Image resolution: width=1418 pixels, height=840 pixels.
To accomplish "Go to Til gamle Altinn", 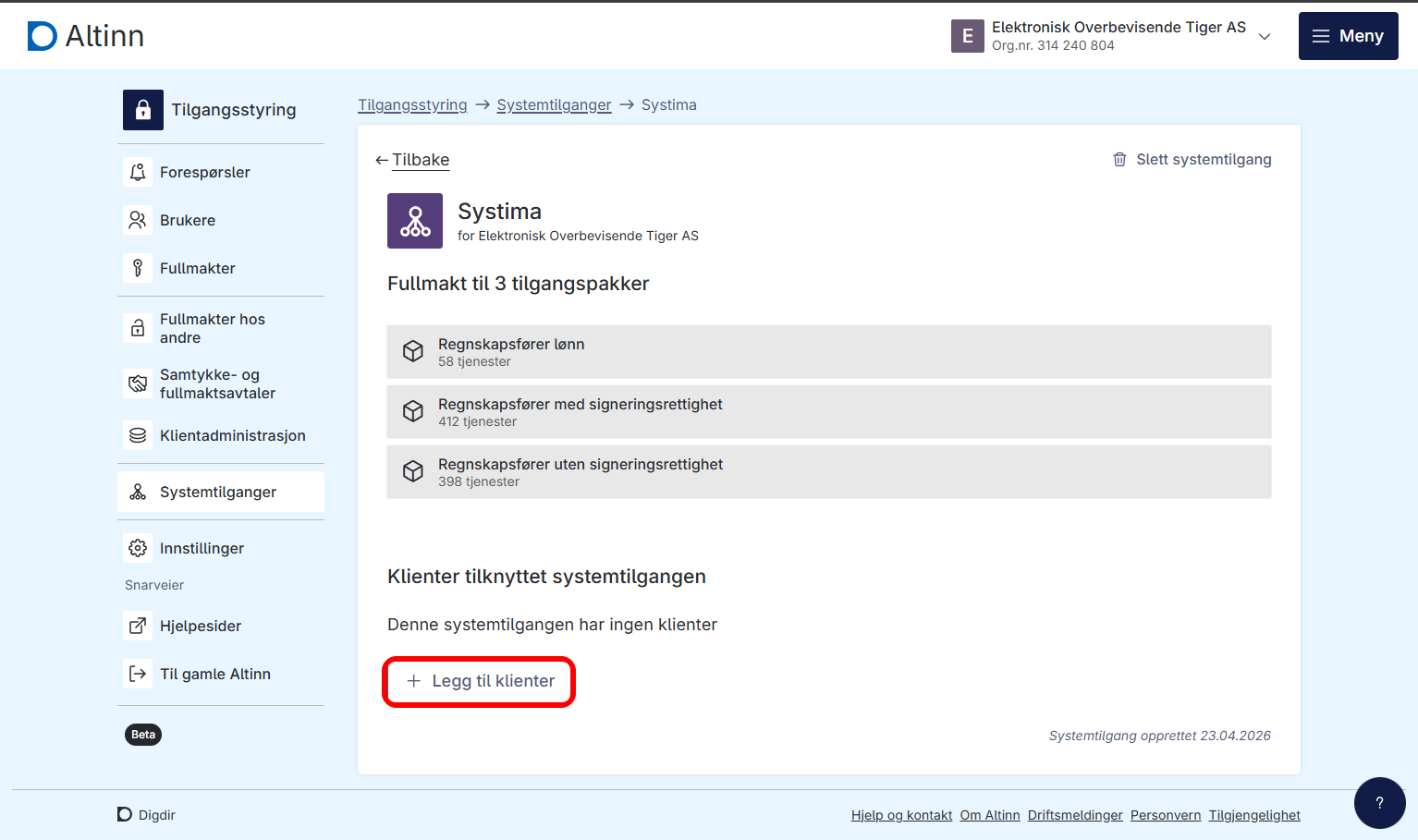I will click(221, 674).
